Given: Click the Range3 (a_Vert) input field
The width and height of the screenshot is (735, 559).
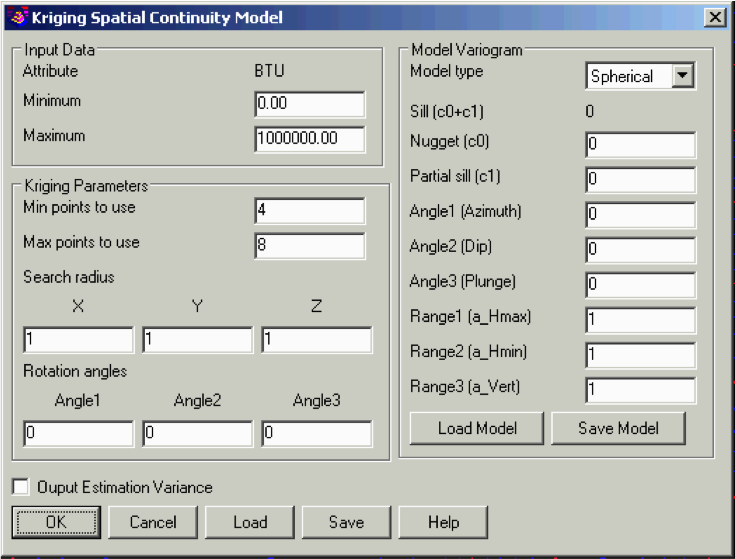Looking at the screenshot, I should pos(640,391).
